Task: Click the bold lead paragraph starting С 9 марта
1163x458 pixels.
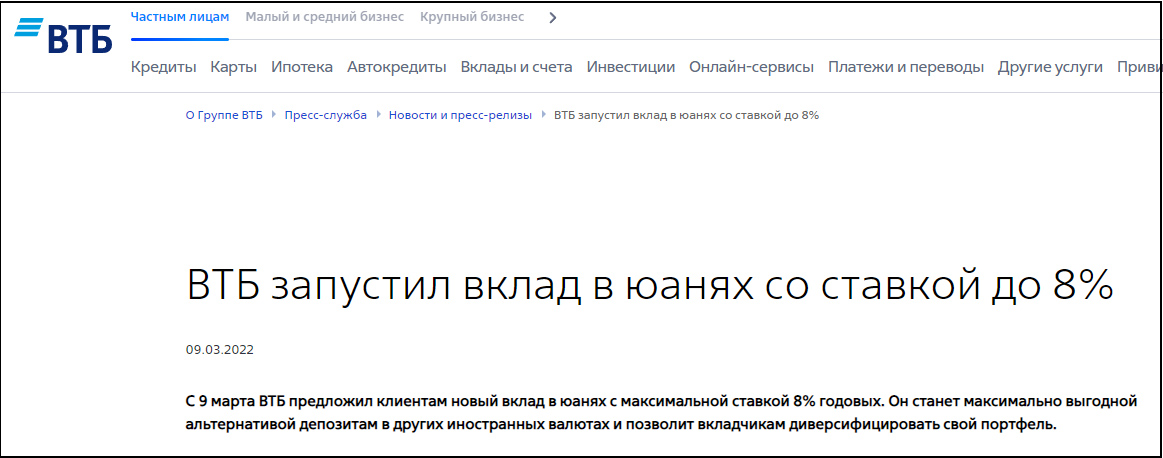Action: coord(661,415)
